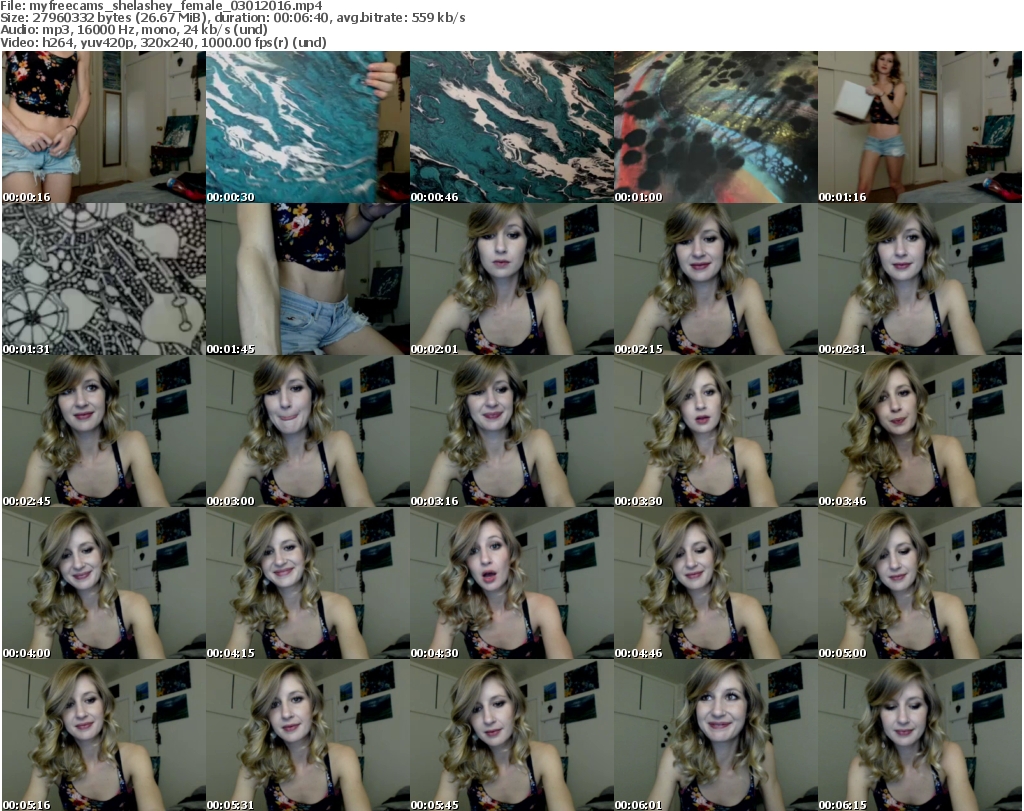This screenshot has height=811, width=1024.
Task: Pick the frame at 00:03:16
Action: (511, 432)
